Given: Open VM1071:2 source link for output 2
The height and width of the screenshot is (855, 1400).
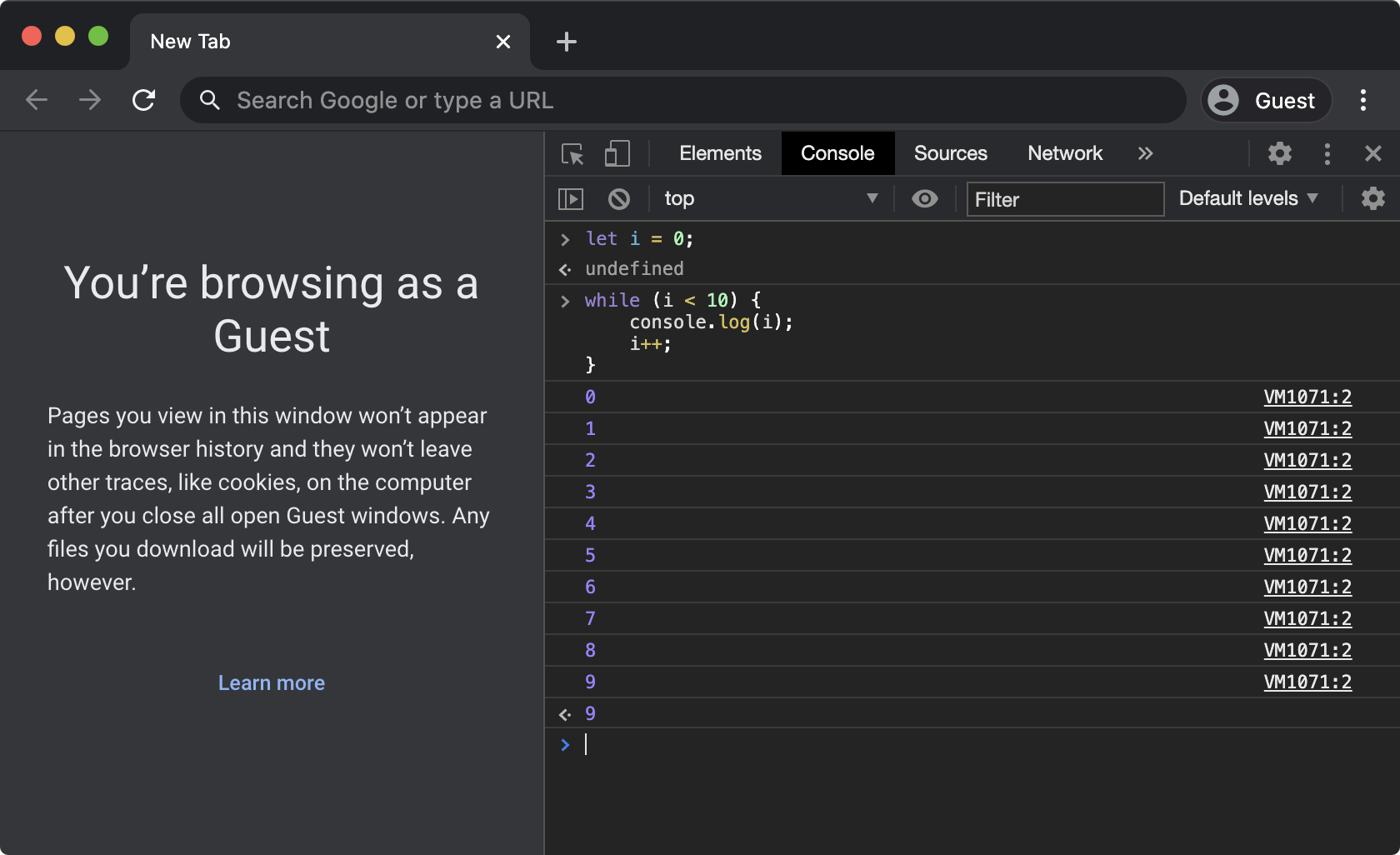Looking at the screenshot, I should pyautogui.click(x=1307, y=461).
